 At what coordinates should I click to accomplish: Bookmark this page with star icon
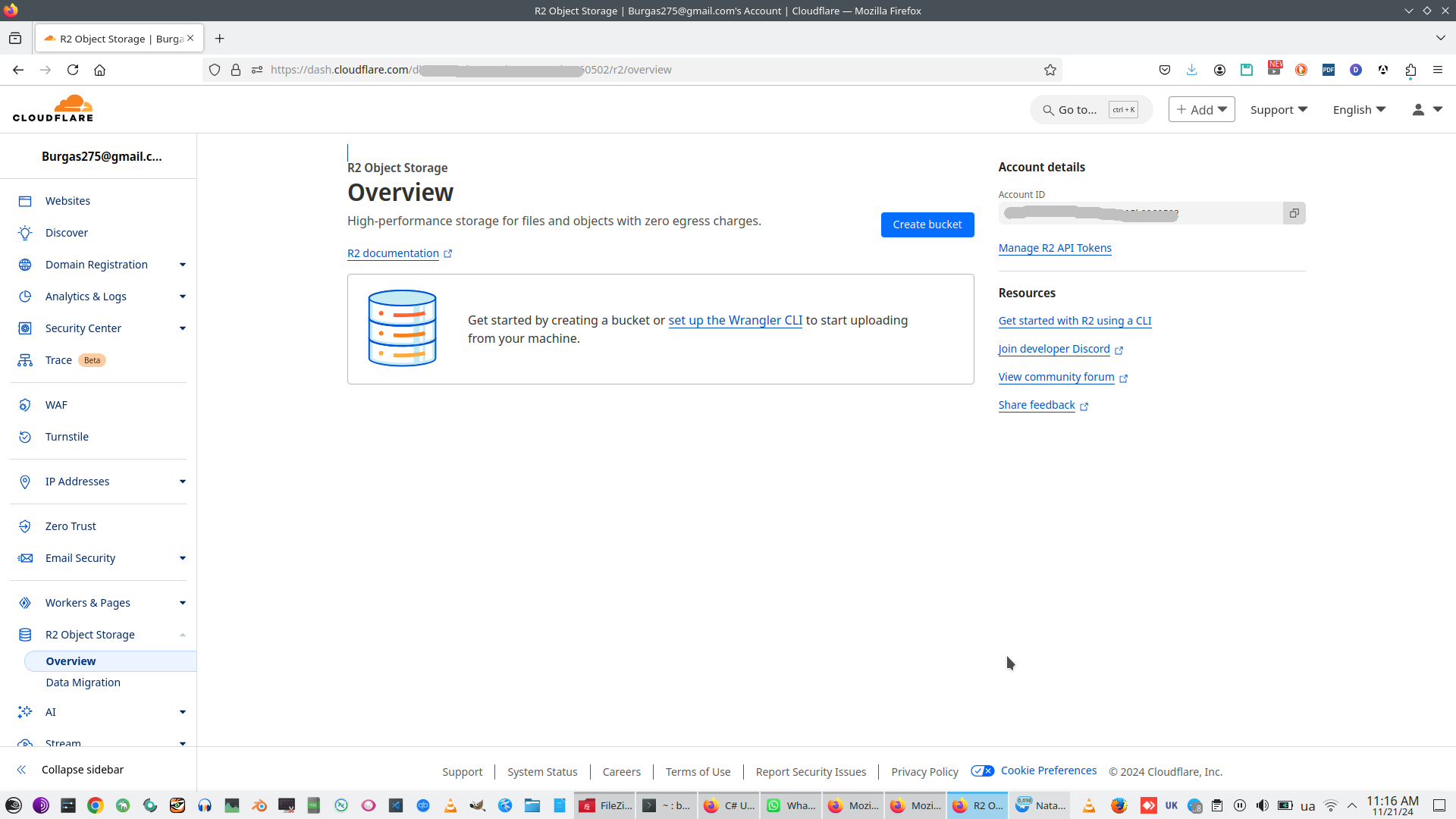coord(1050,70)
